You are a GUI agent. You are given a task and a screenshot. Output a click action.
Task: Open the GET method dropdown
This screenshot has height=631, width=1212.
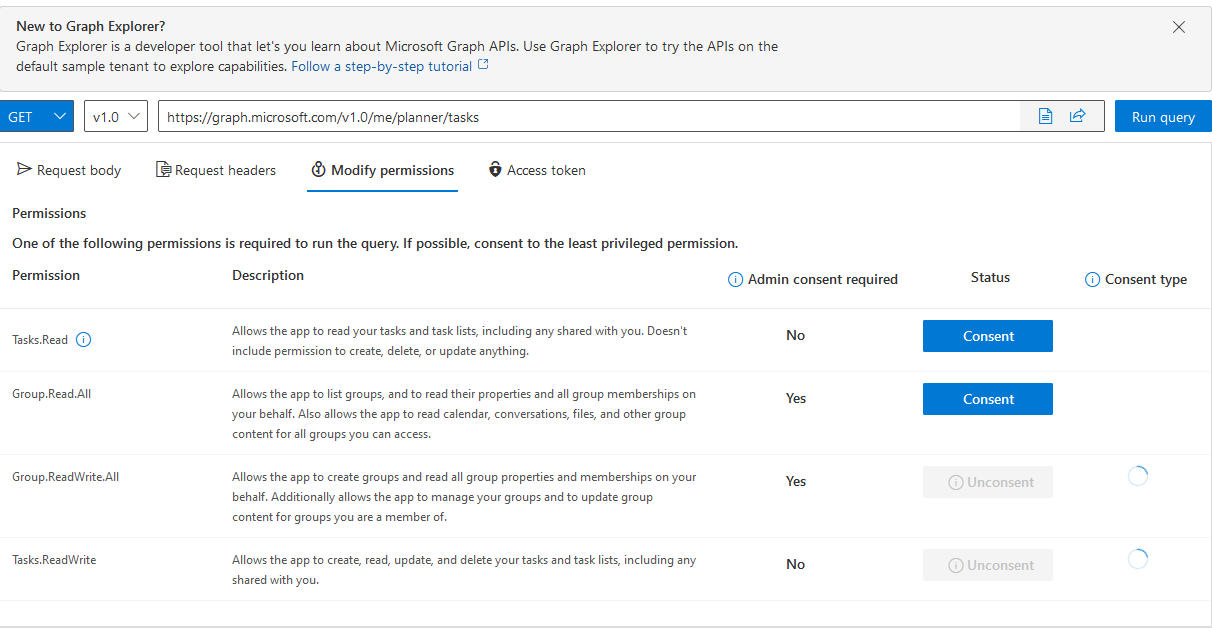[37, 117]
